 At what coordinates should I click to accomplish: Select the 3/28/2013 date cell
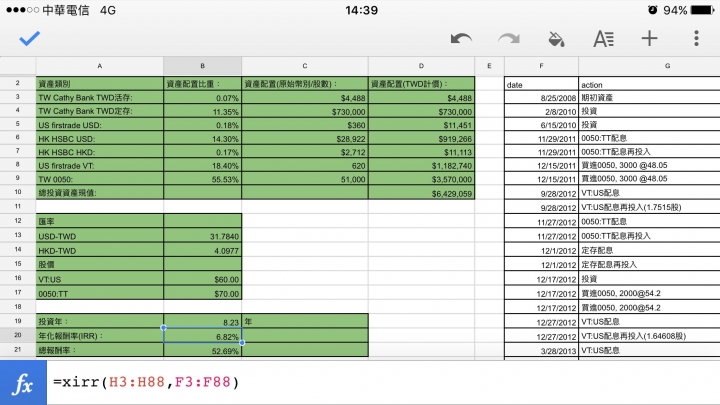[541, 350]
